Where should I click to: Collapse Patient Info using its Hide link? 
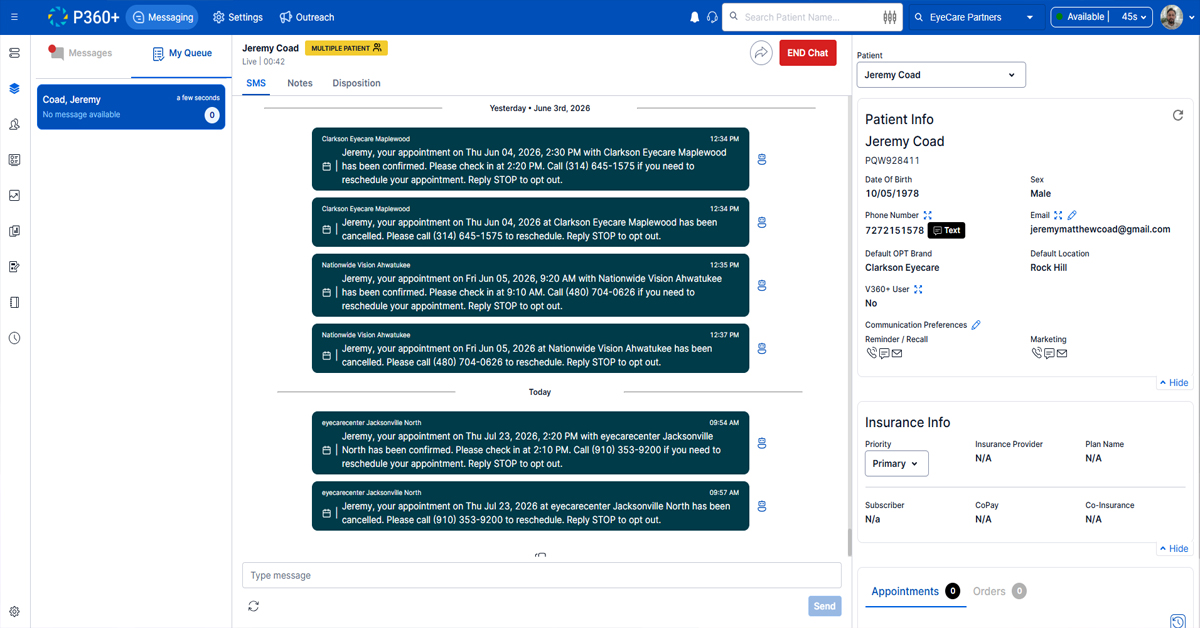(x=1174, y=383)
